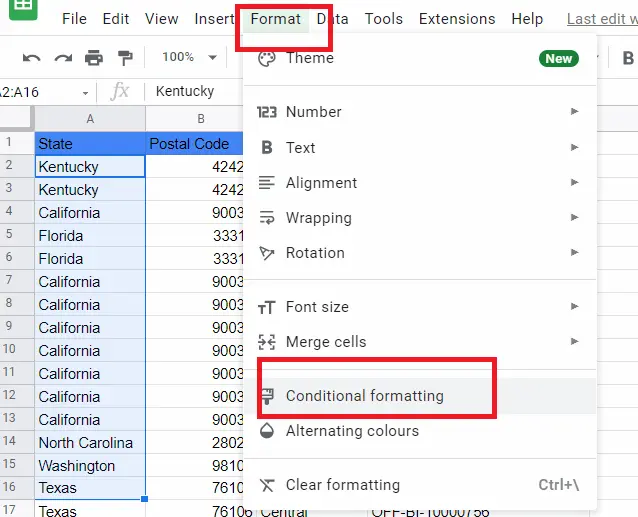Click the bold B Text icon
The height and width of the screenshot is (517, 638).
pos(267,147)
